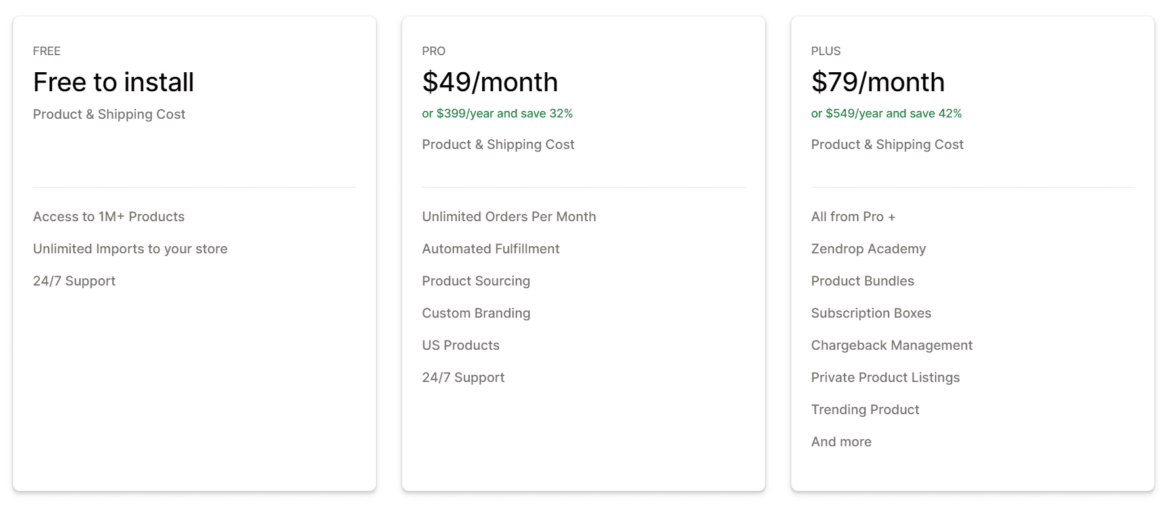The height and width of the screenshot is (508, 1170).
Task: Click "Custom Branding" in the Pro plan
Action: (x=476, y=313)
